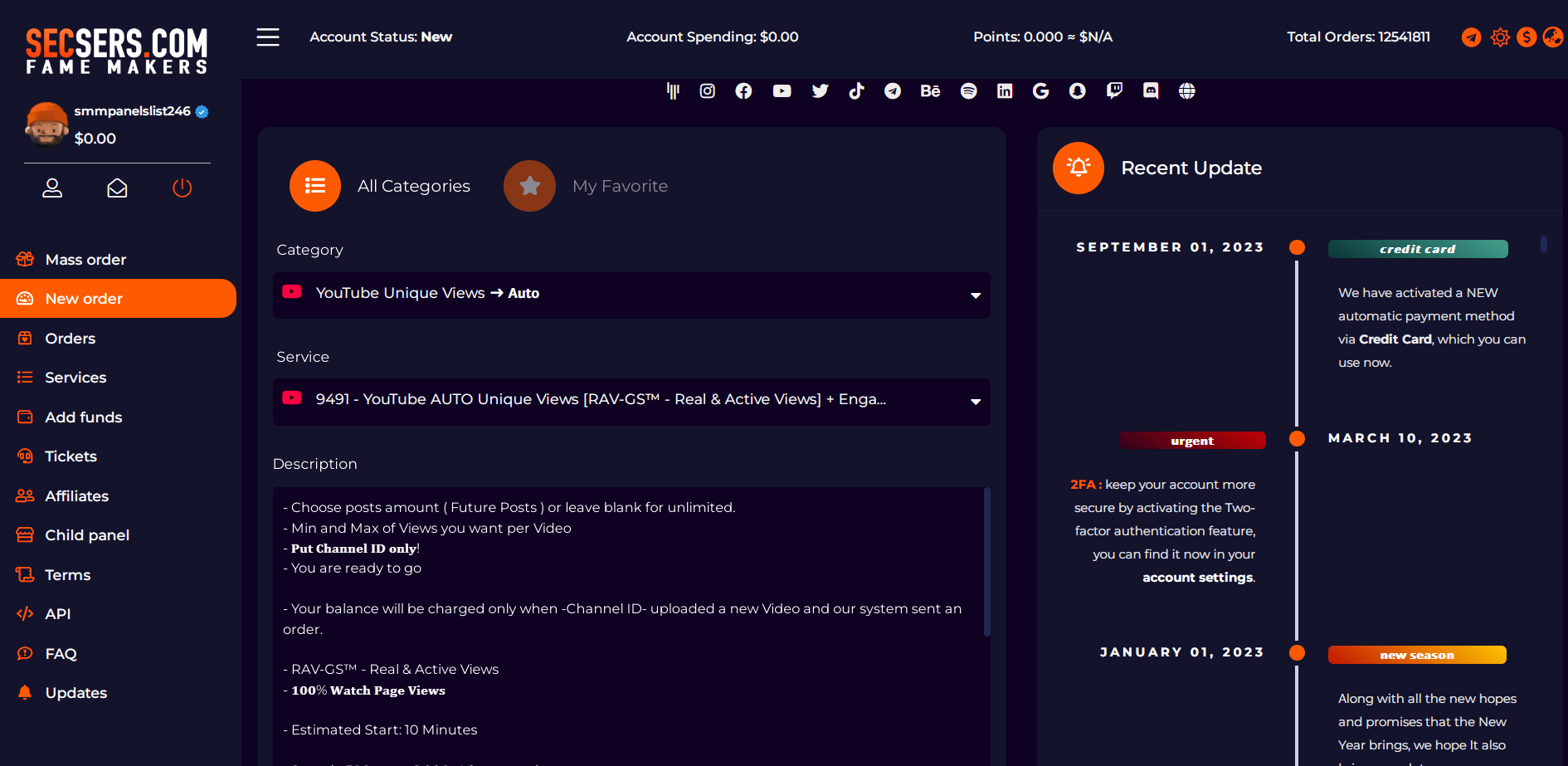Follow the account settings link
Image resolution: width=1568 pixels, height=766 pixels.
(x=1197, y=578)
